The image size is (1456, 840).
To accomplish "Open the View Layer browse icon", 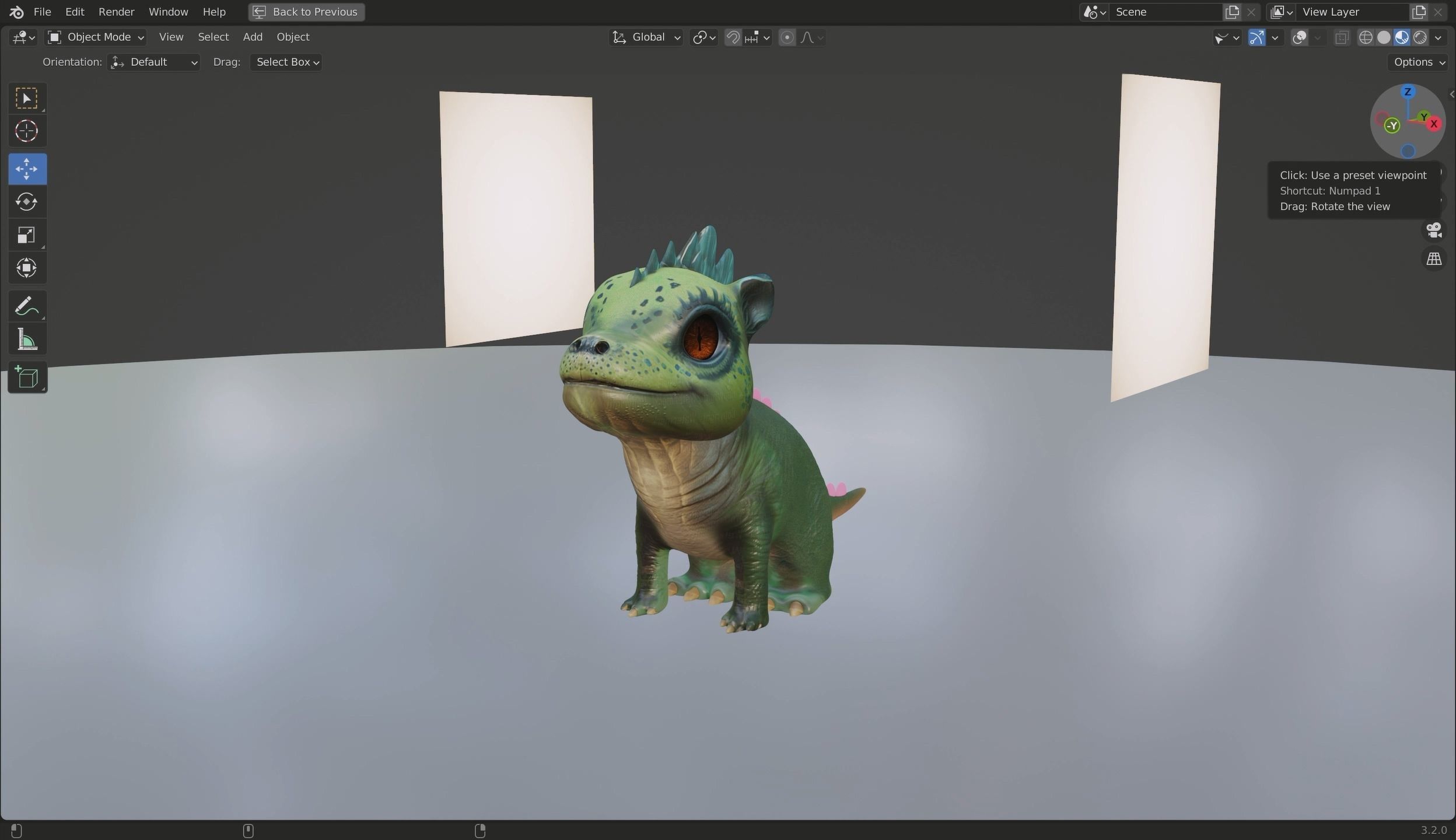I will pos(1282,12).
